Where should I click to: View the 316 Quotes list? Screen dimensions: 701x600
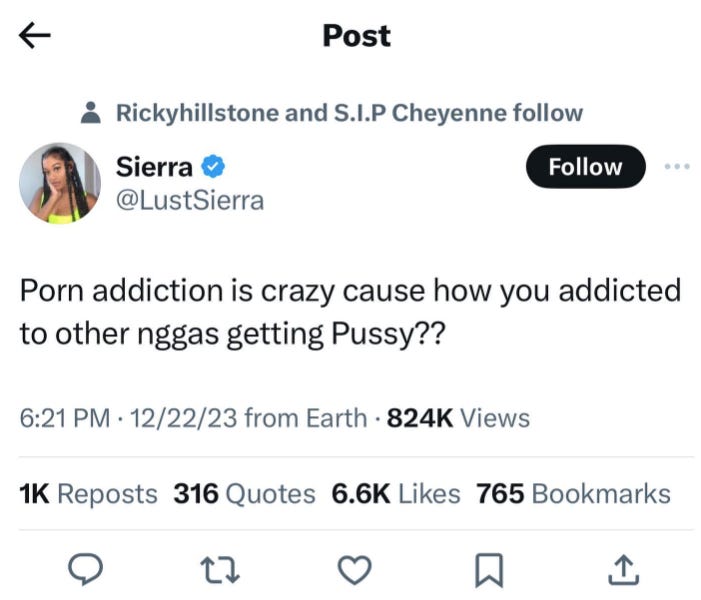pyautogui.click(x=245, y=494)
